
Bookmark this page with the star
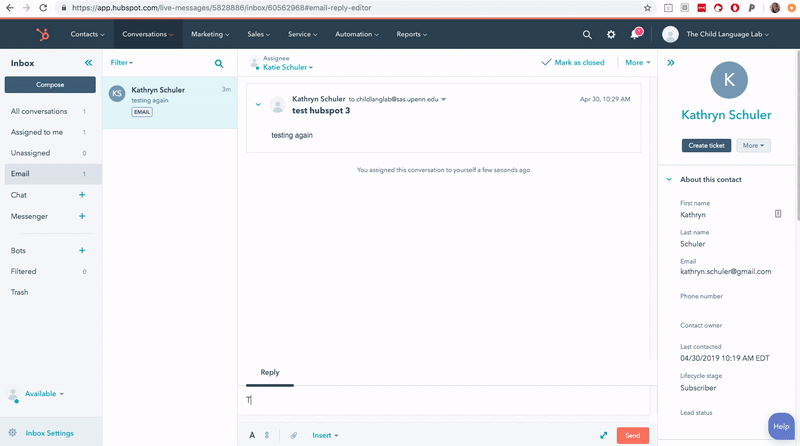click(647, 8)
